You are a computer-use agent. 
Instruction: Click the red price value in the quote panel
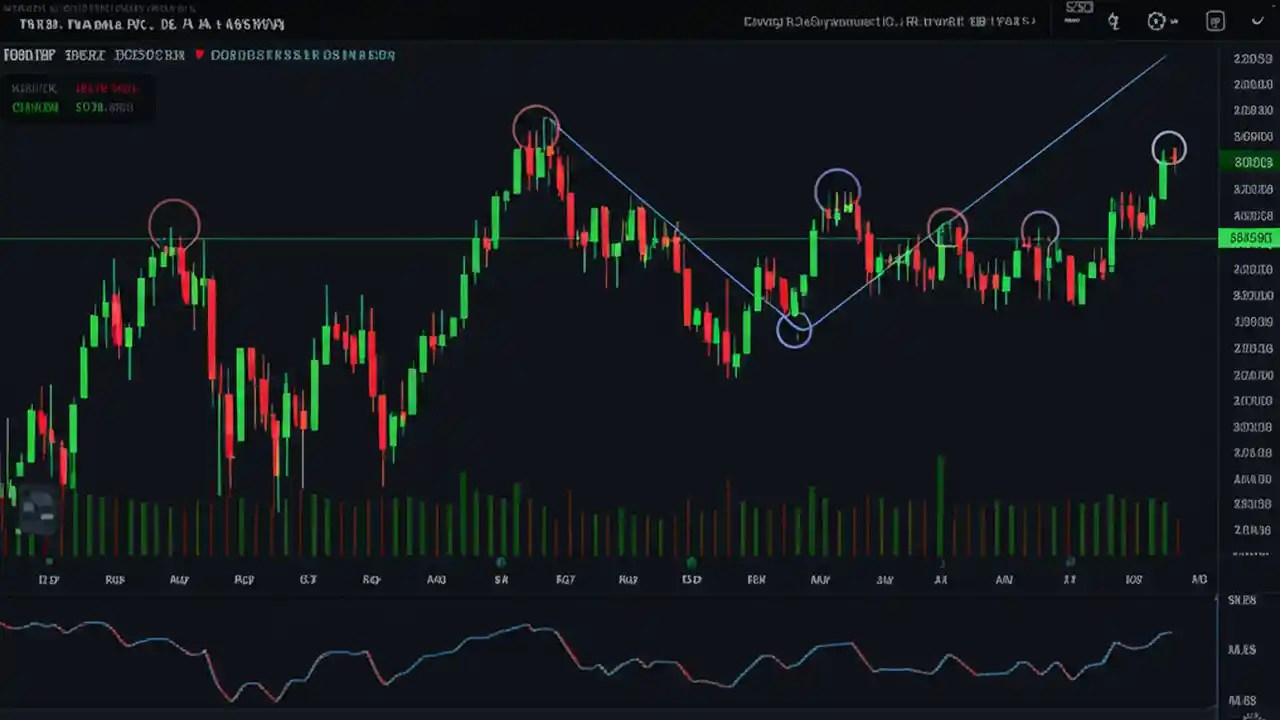click(x=106, y=88)
